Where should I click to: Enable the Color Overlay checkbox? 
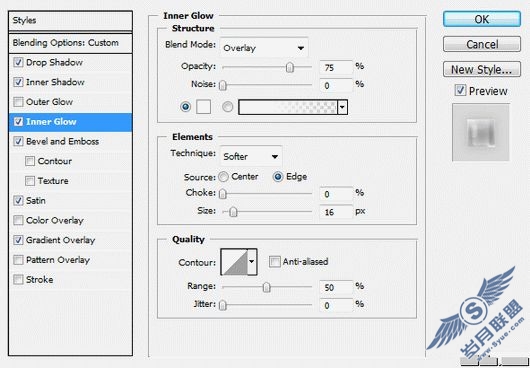[18, 220]
